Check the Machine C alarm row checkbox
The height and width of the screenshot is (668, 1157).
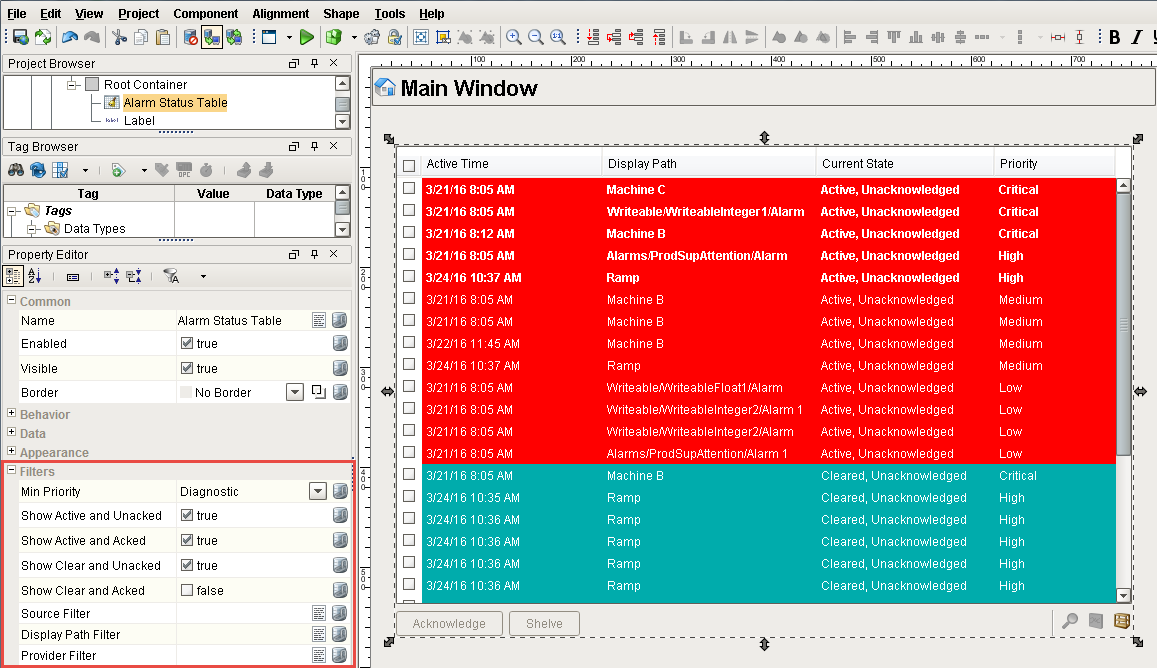tap(409, 189)
